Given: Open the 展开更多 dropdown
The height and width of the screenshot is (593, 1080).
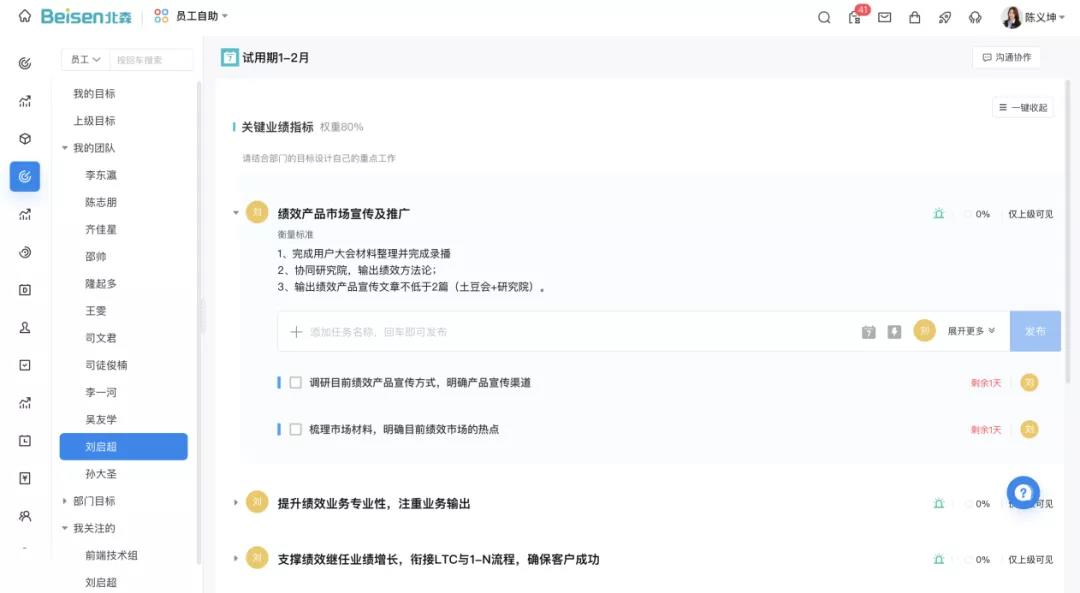Looking at the screenshot, I should (969, 330).
